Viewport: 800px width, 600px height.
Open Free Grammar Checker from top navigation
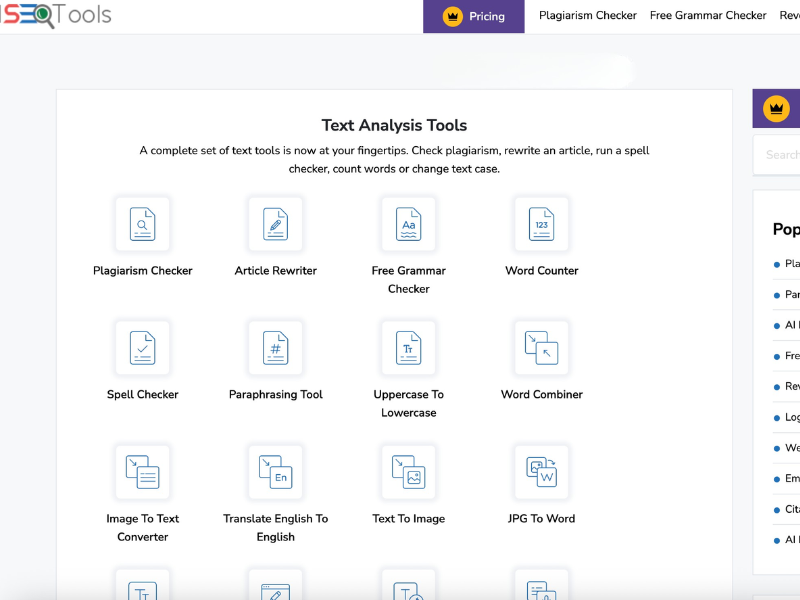(708, 15)
